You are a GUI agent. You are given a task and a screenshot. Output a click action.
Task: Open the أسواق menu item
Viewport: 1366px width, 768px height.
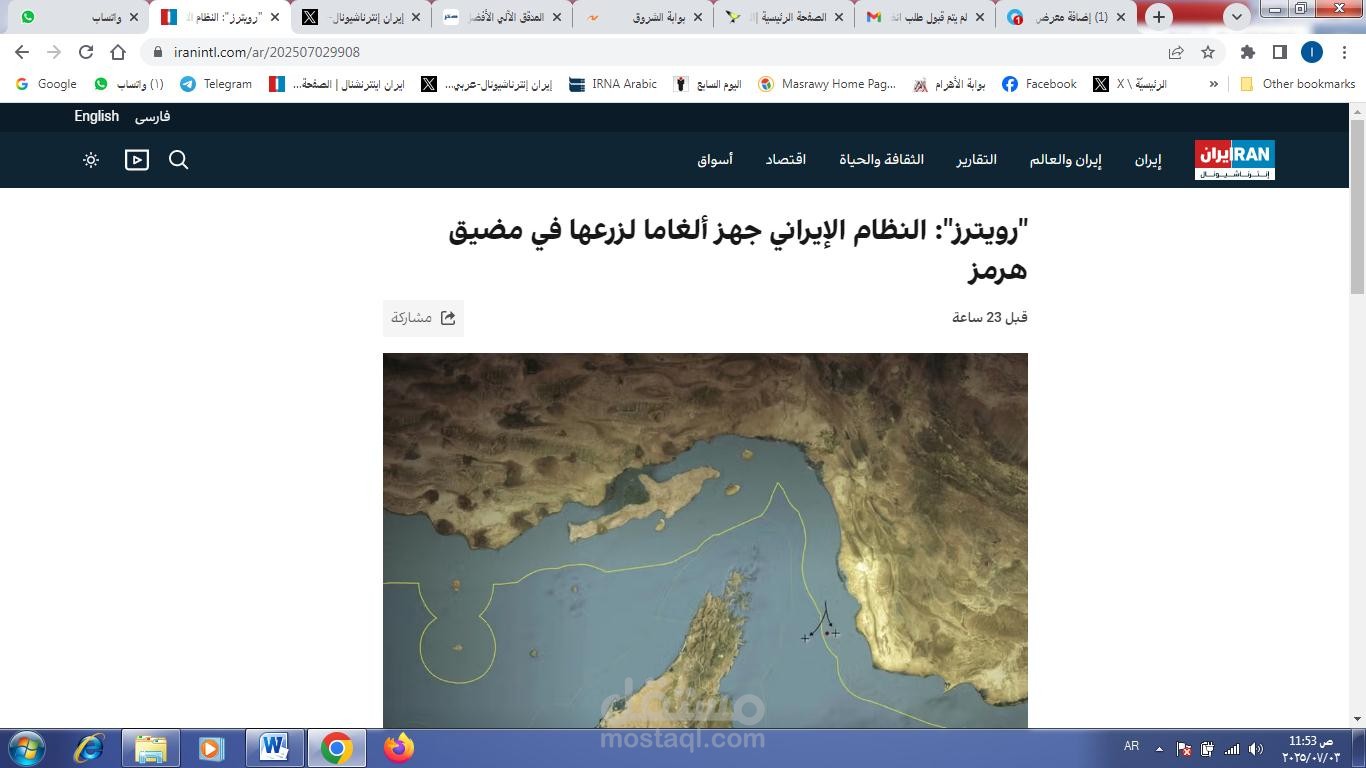(715, 160)
